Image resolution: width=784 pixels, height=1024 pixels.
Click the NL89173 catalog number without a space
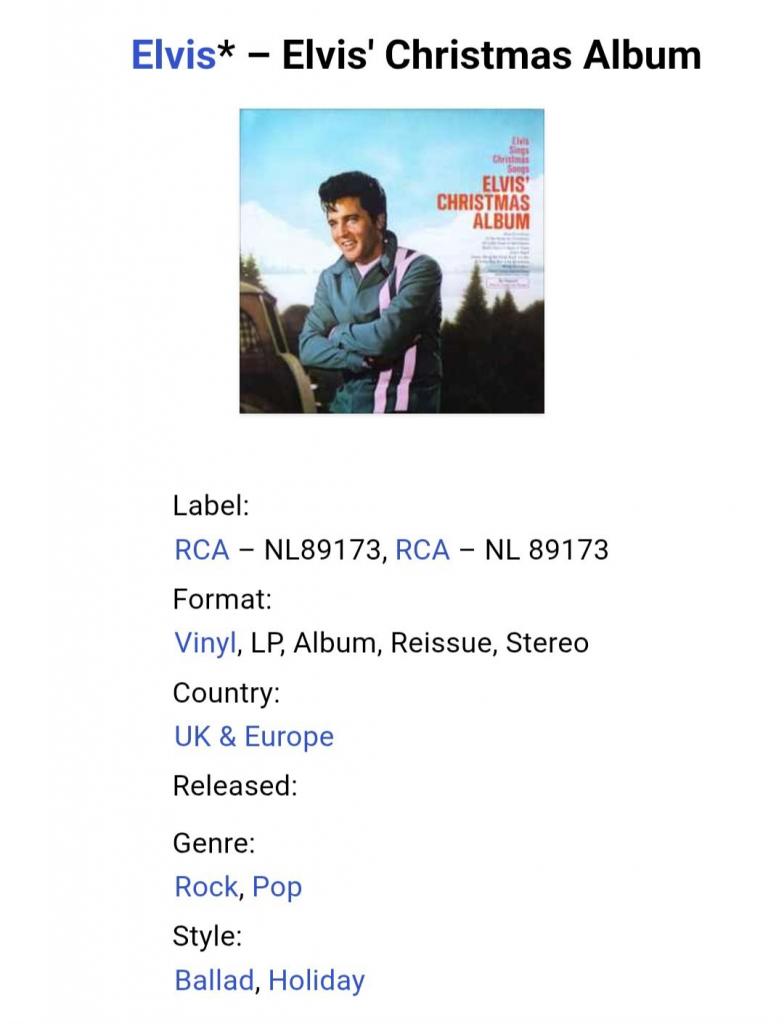(321, 550)
